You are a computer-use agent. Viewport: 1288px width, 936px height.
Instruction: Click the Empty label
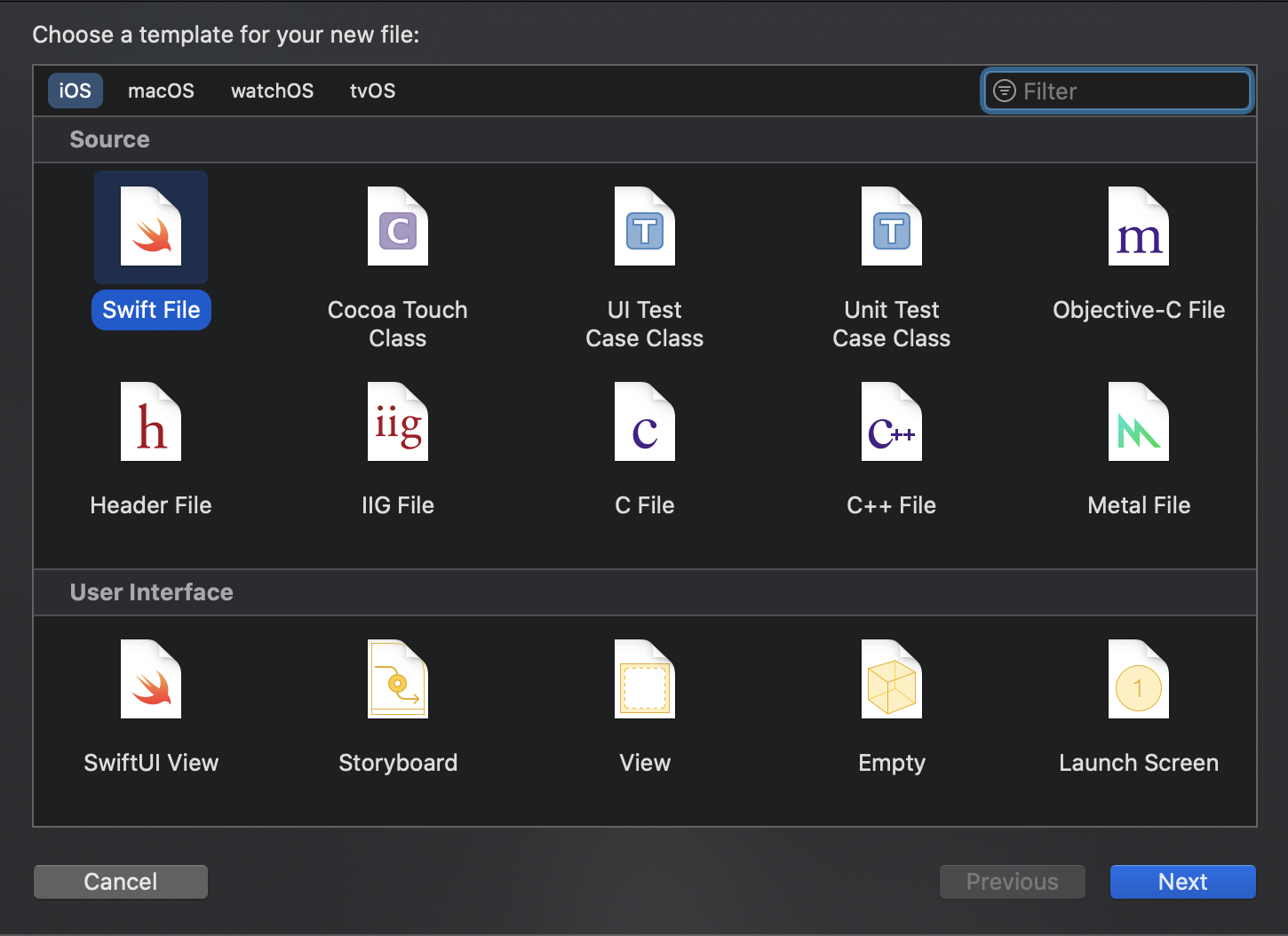[x=892, y=764]
